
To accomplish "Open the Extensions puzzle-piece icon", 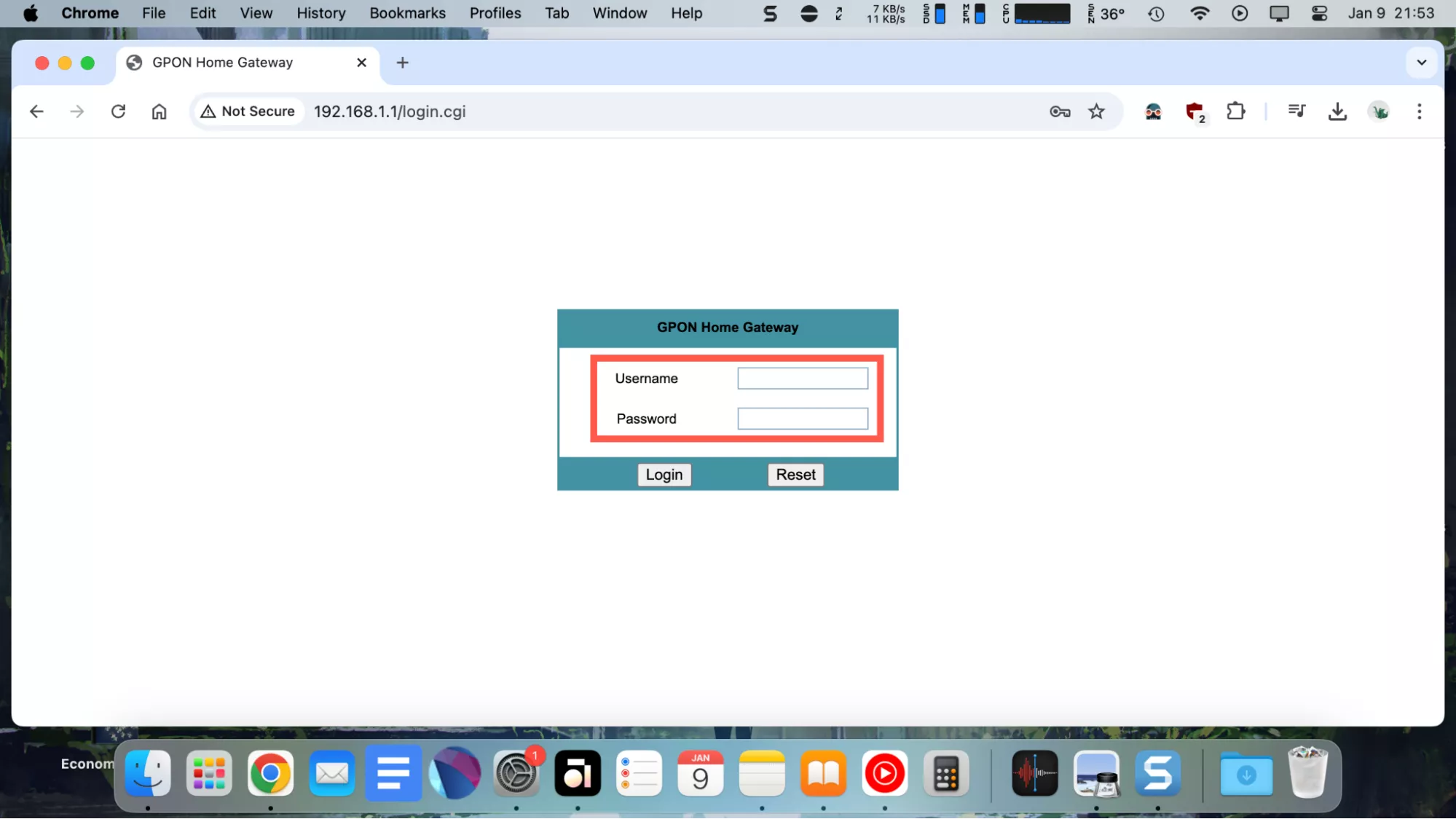I will tap(1236, 111).
